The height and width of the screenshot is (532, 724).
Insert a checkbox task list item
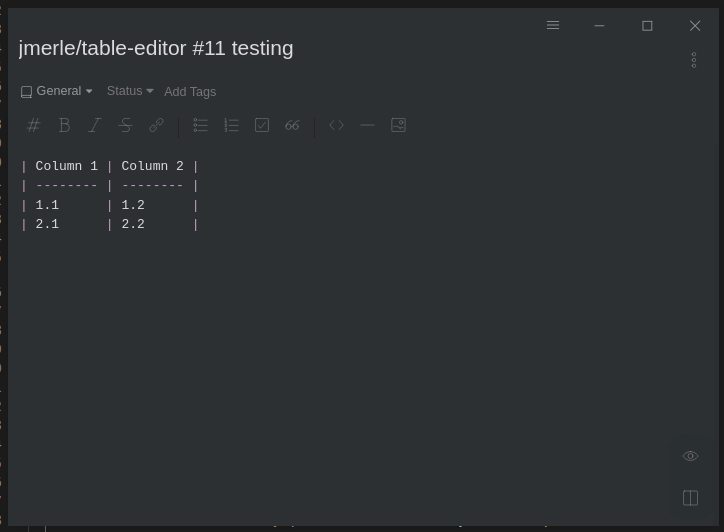tap(262, 125)
